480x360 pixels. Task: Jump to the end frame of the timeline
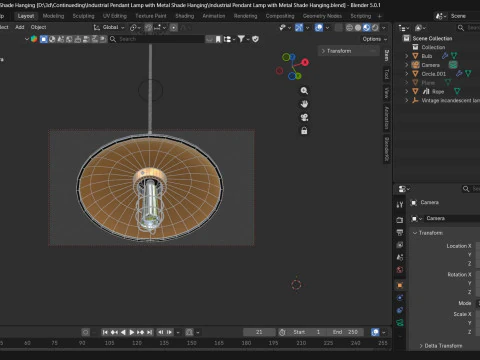pyautogui.click(x=150, y=332)
